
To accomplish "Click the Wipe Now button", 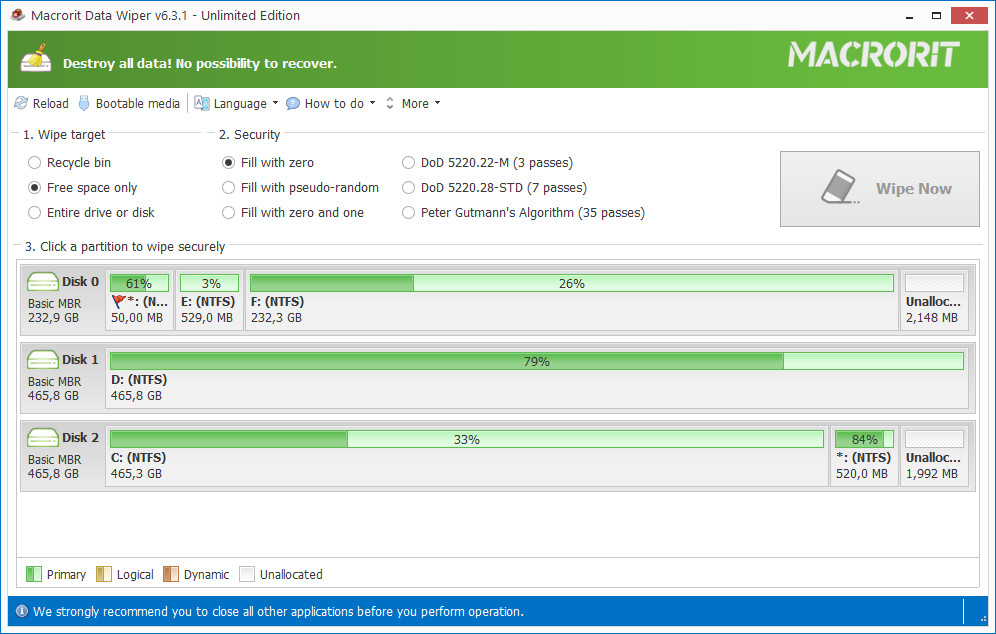I will 879,189.
